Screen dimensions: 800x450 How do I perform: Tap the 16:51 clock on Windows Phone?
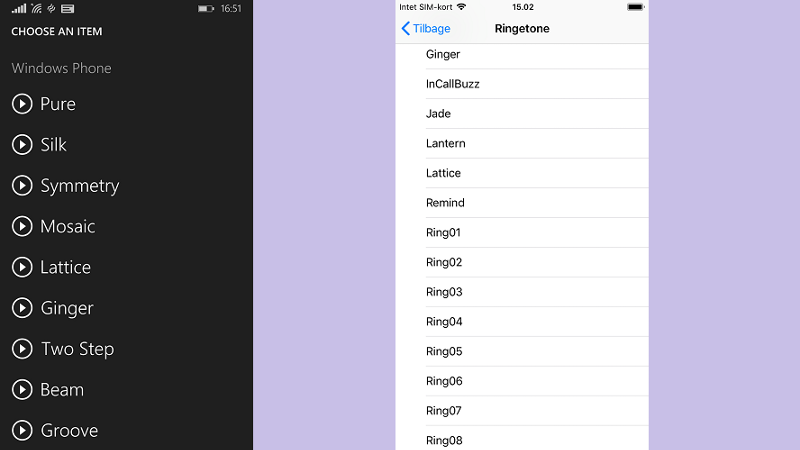coord(231,9)
